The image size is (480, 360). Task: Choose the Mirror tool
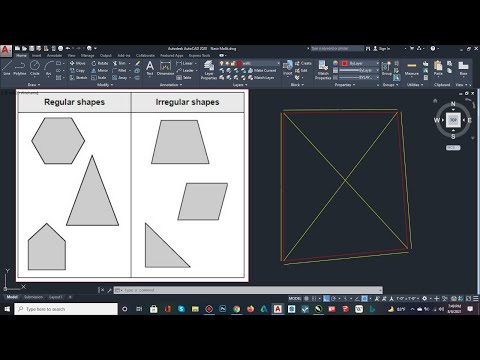pyautogui.click(x=100, y=70)
